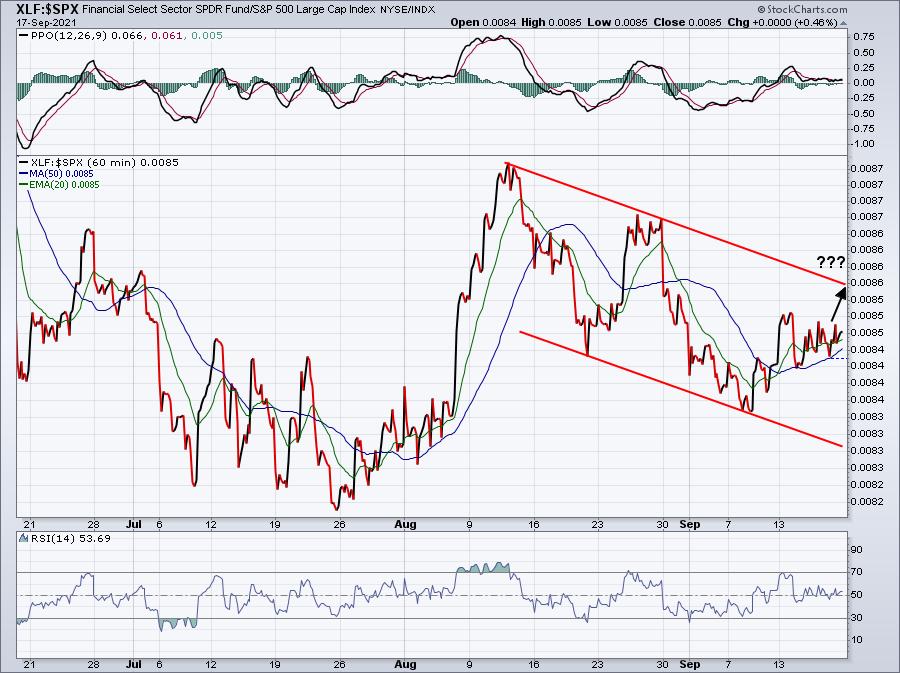
Task: Click the ??? text annotation
Action: point(831,263)
